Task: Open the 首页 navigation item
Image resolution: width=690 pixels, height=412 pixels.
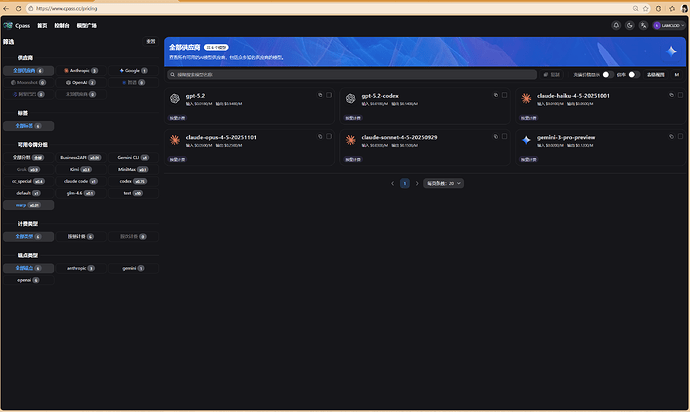Action: [x=42, y=26]
